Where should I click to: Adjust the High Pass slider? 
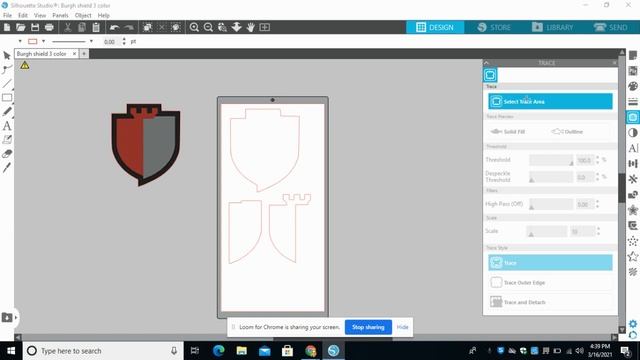click(551, 204)
